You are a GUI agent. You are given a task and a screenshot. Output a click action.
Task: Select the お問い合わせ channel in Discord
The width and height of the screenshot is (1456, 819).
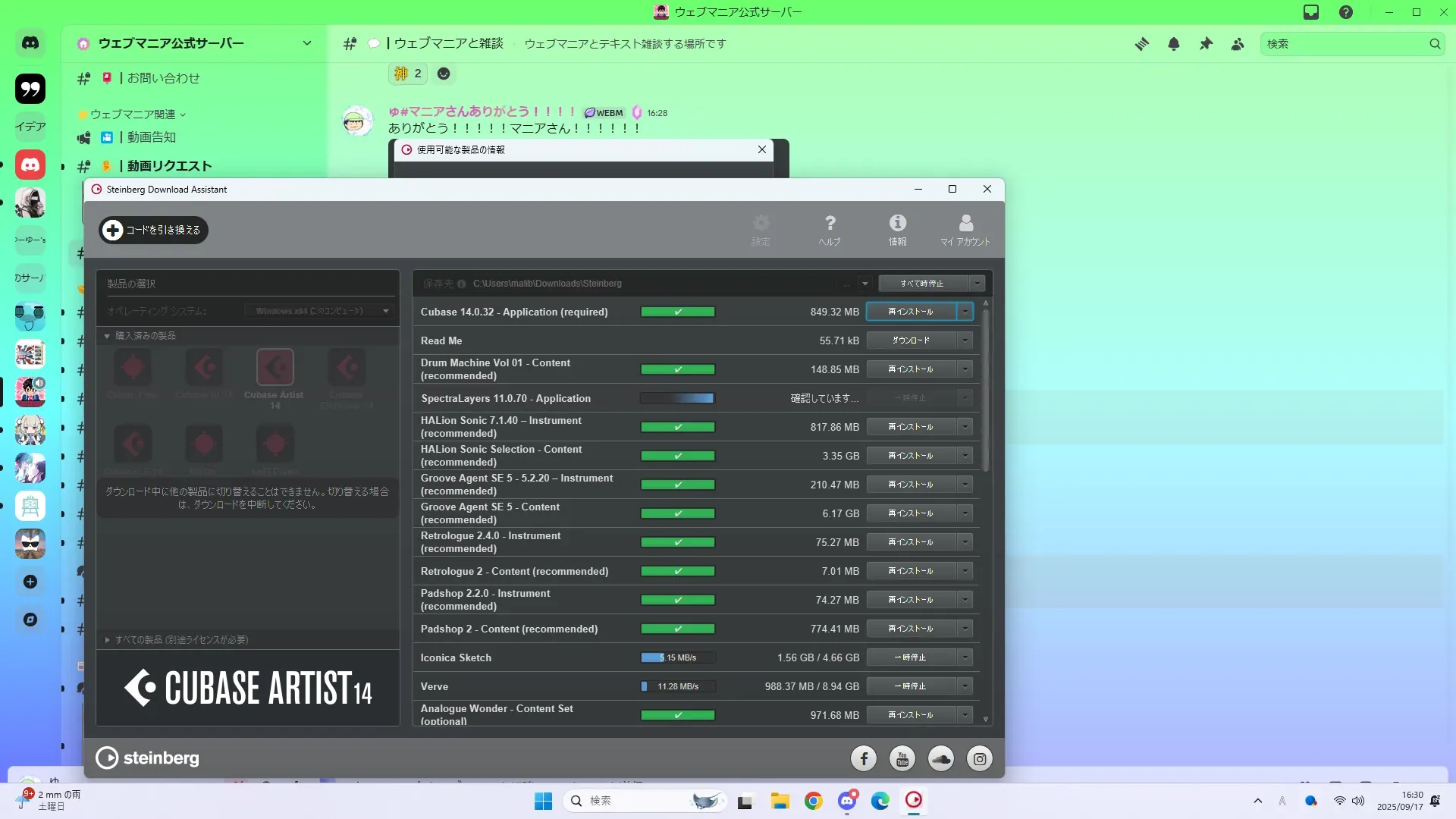163,78
